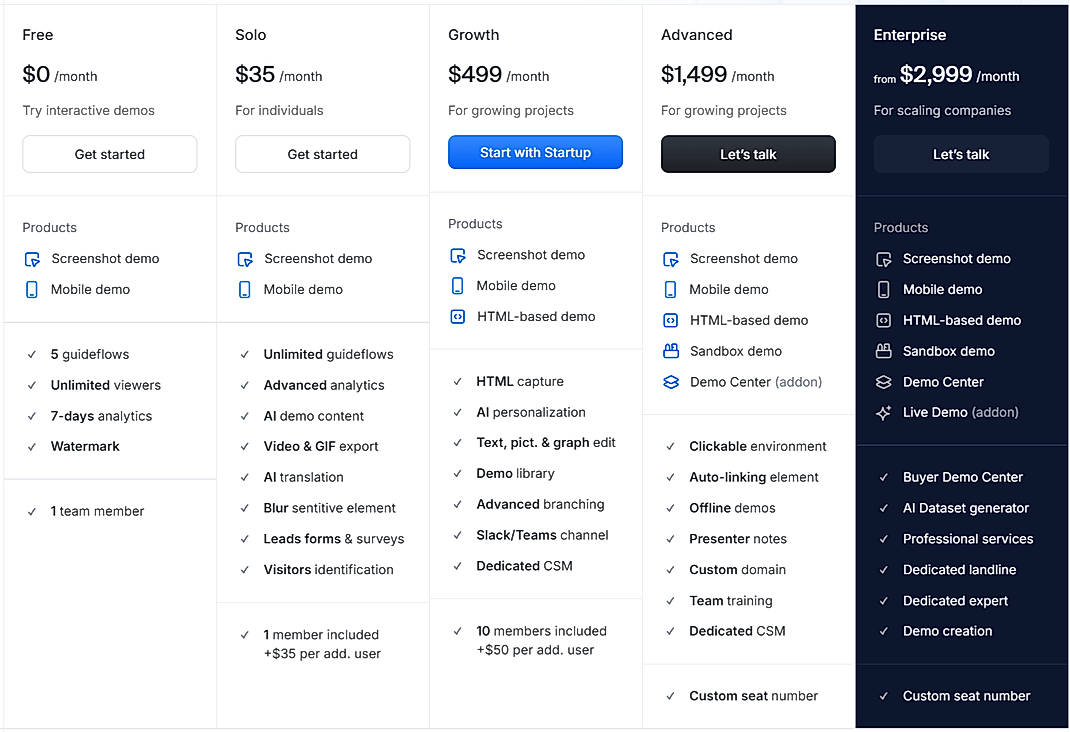Click the Live Demo addon icon in Enterprise
The width and height of the screenshot is (1070, 732).
882,412
